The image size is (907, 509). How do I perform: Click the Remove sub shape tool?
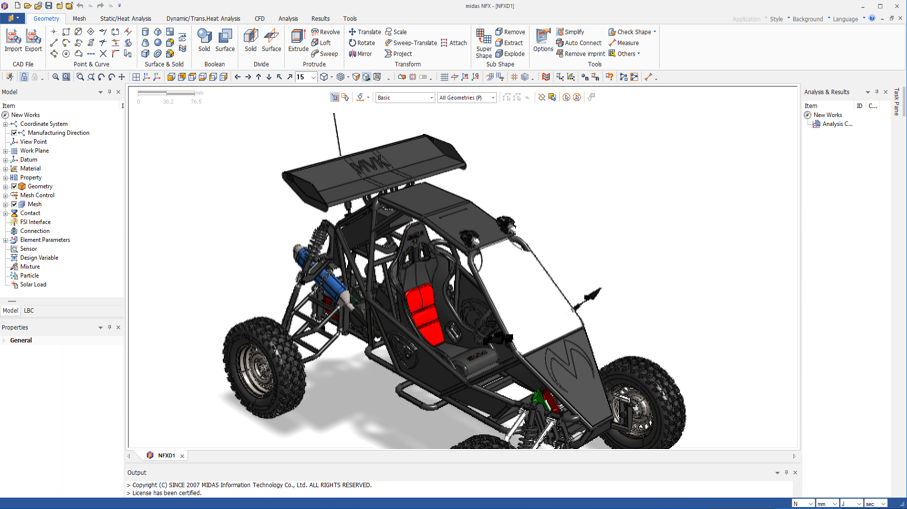[x=510, y=32]
